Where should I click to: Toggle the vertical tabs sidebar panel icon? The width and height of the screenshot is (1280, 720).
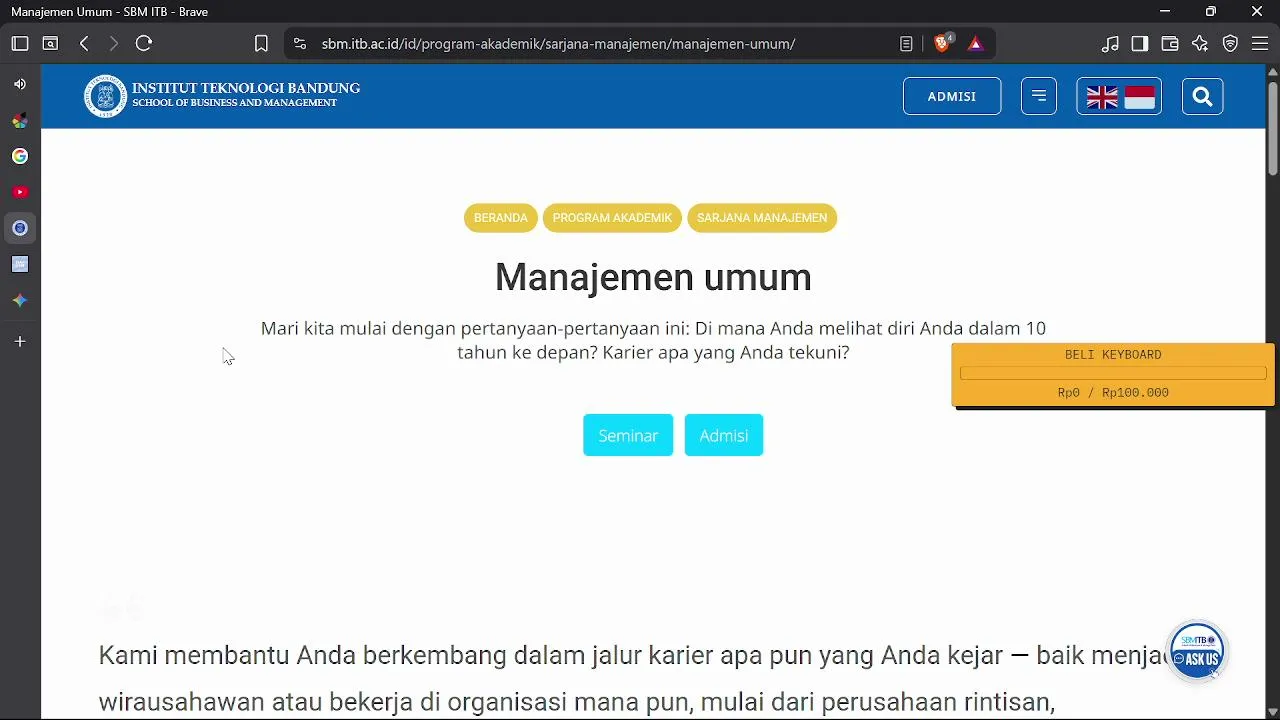coord(20,43)
